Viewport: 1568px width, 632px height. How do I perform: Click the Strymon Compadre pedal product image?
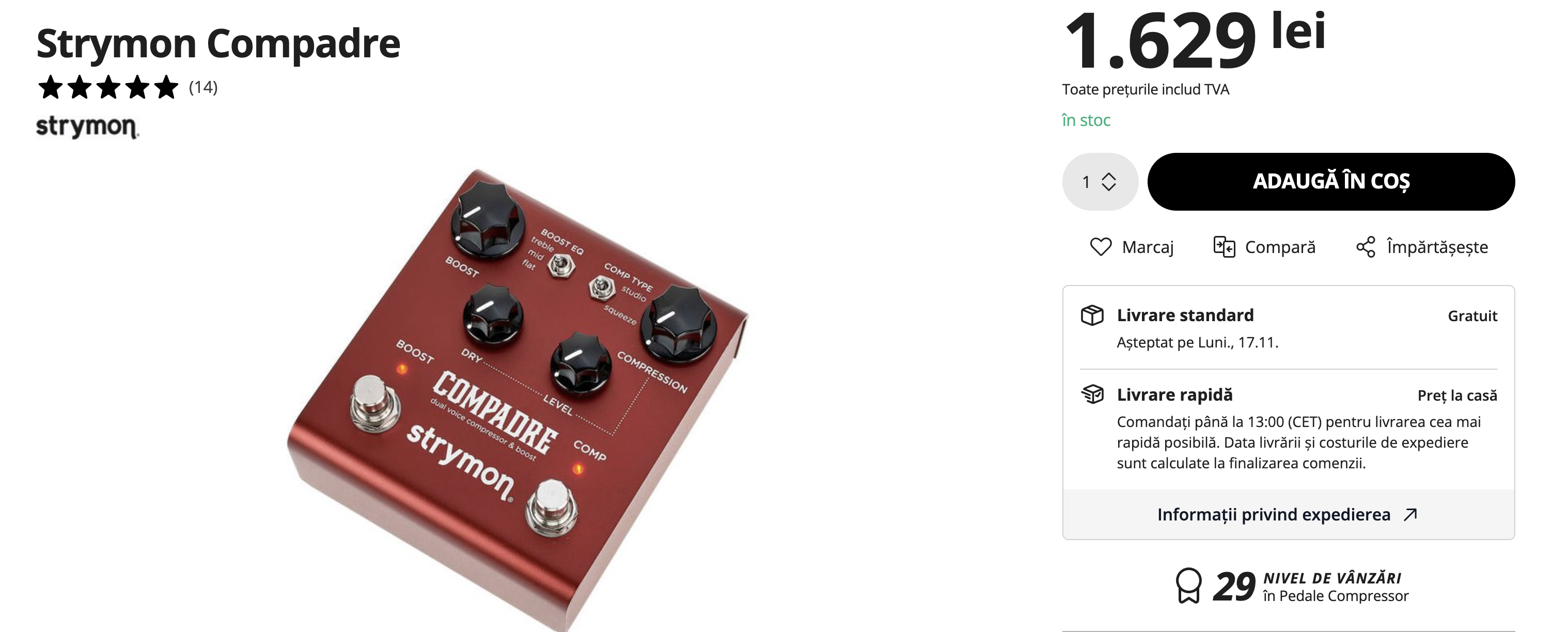point(518,399)
